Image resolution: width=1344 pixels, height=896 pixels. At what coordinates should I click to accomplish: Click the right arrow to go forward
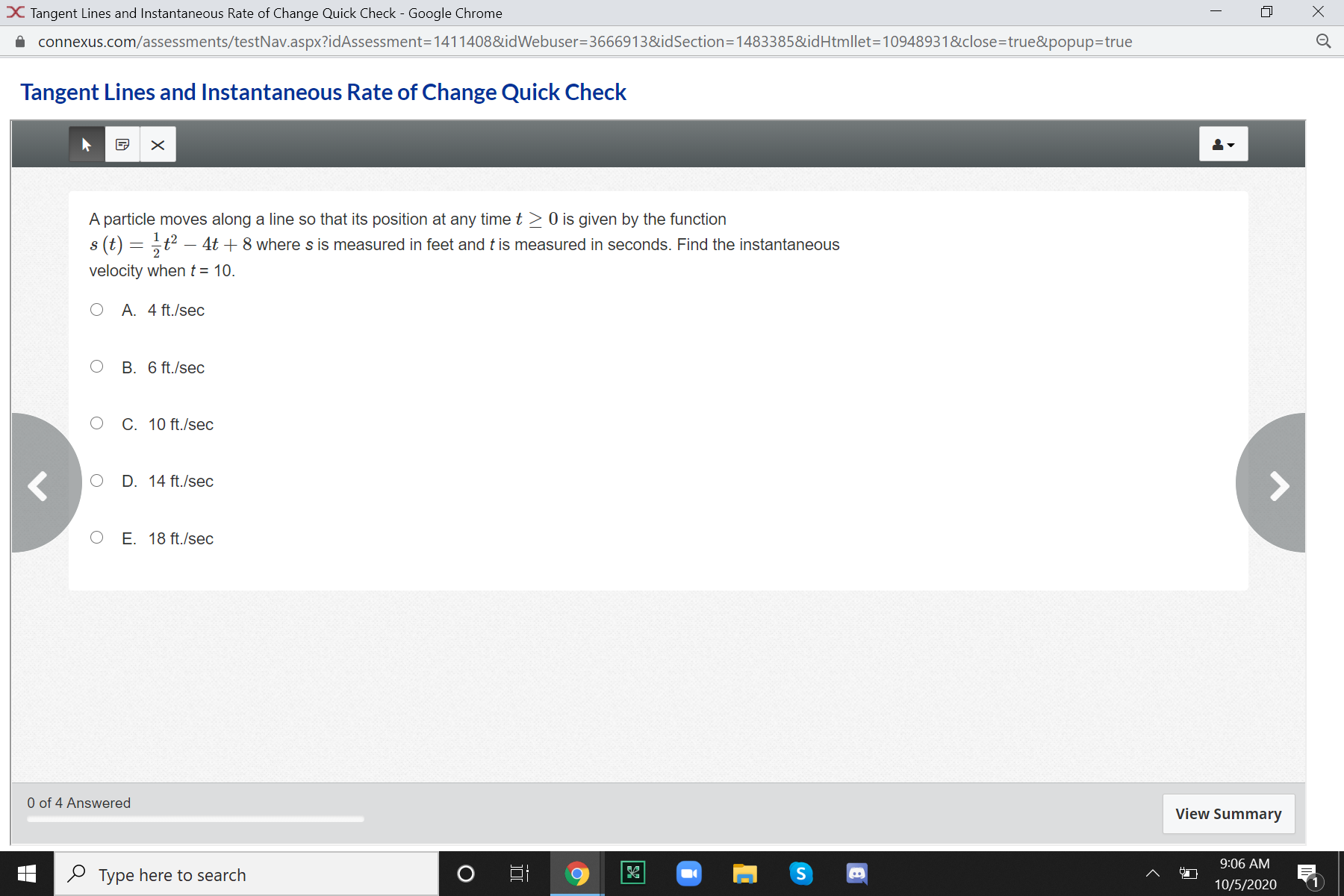pyautogui.click(x=1280, y=485)
